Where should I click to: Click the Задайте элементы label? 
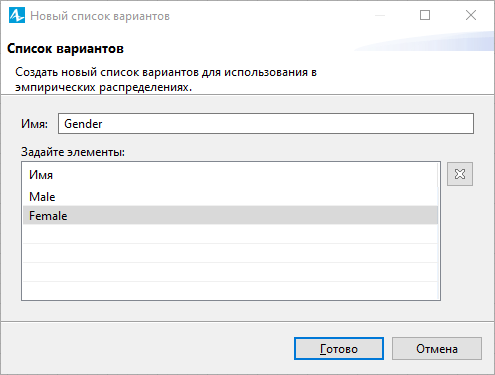[x=73, y=152]
